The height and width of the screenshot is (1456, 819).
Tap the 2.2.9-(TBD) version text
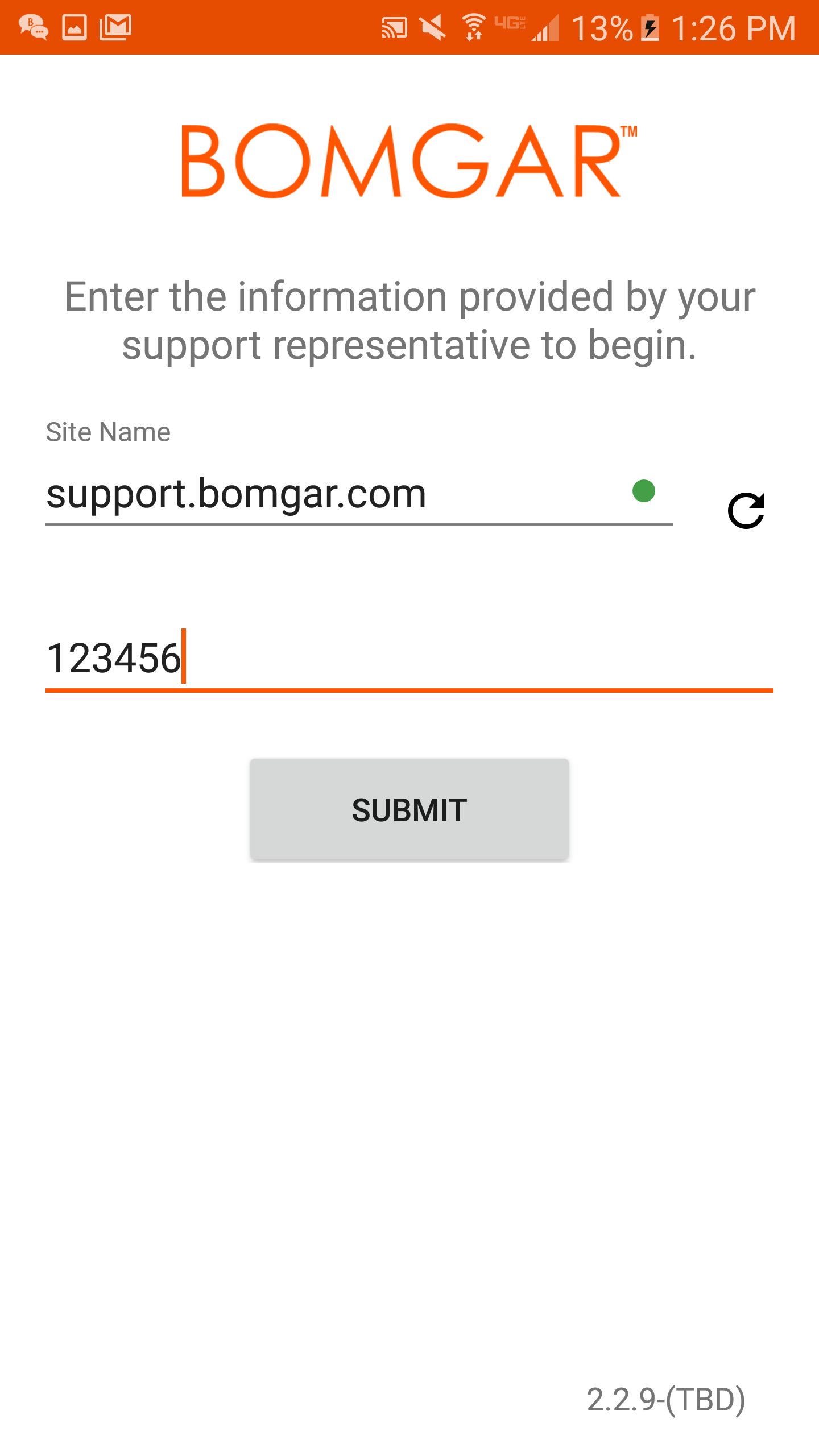tap(666, 1400)
